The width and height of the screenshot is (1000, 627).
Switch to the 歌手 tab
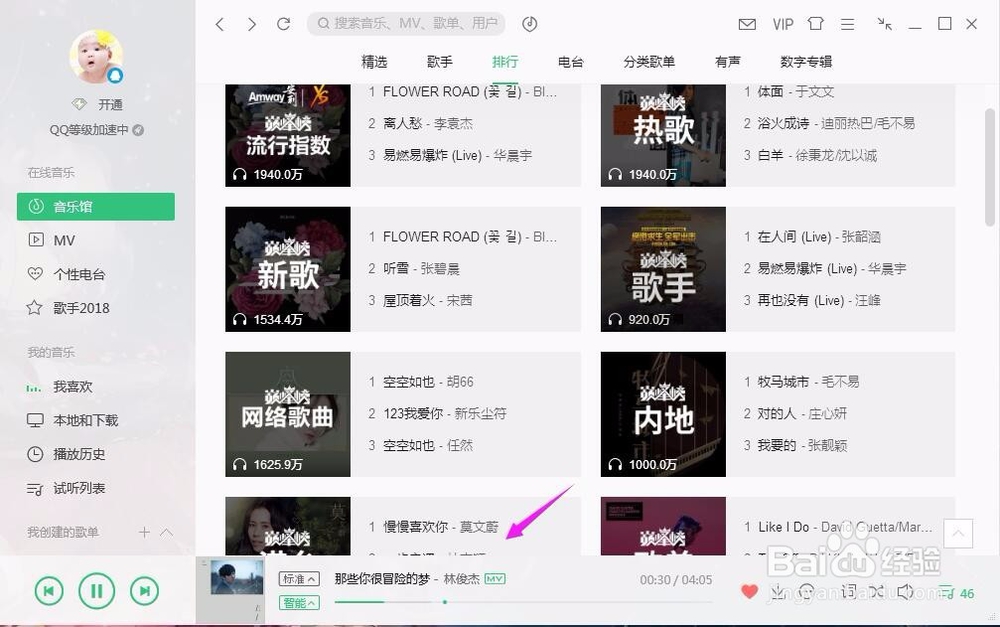439,62
